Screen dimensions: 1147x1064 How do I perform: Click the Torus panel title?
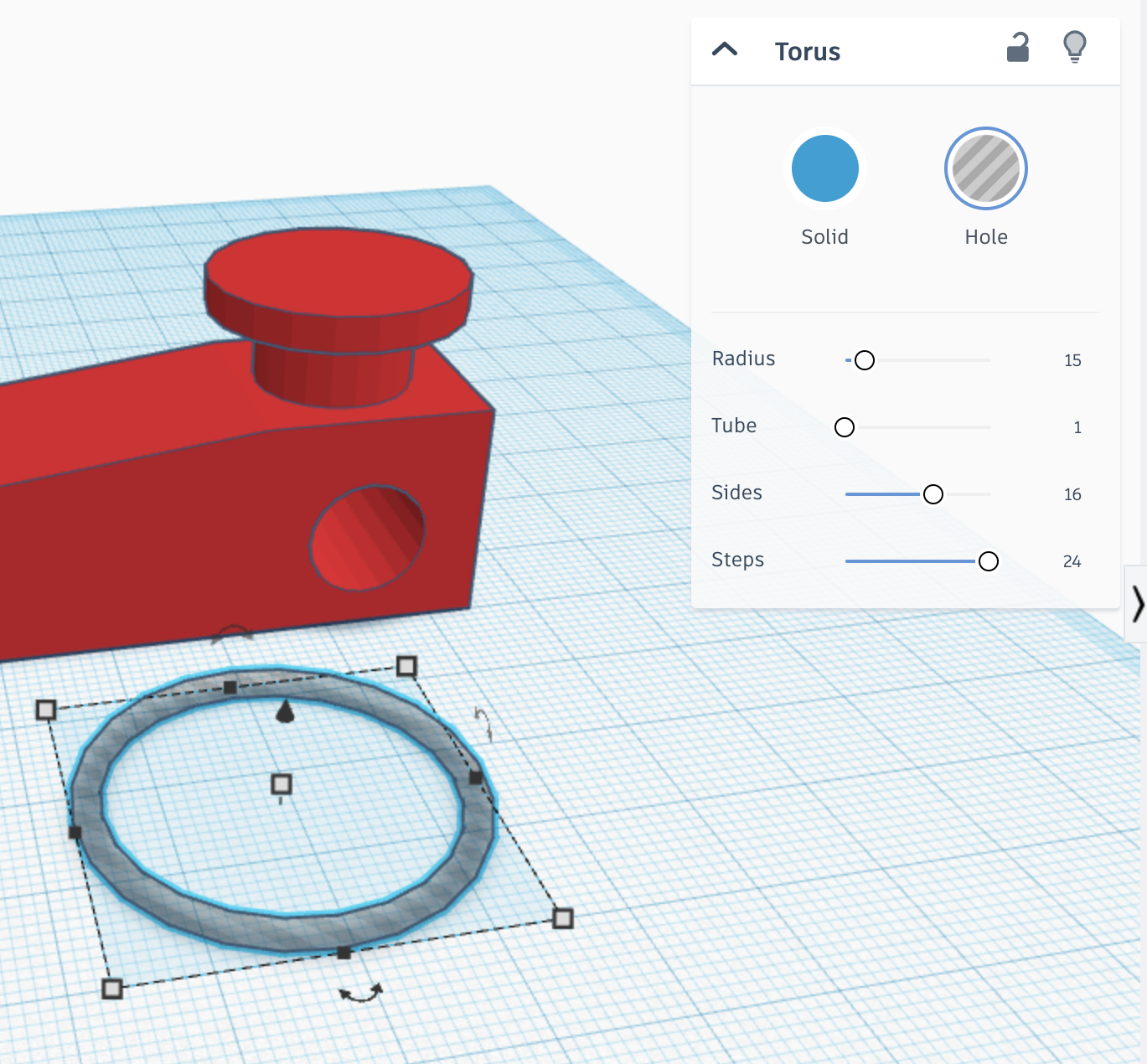click(x=808, y=51)
